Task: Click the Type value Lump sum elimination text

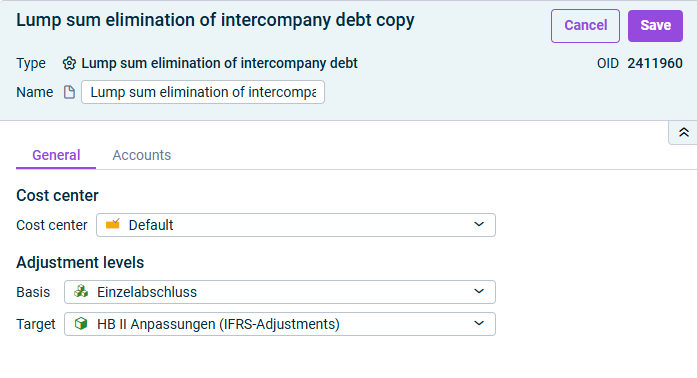Action: tap(219, 63)
